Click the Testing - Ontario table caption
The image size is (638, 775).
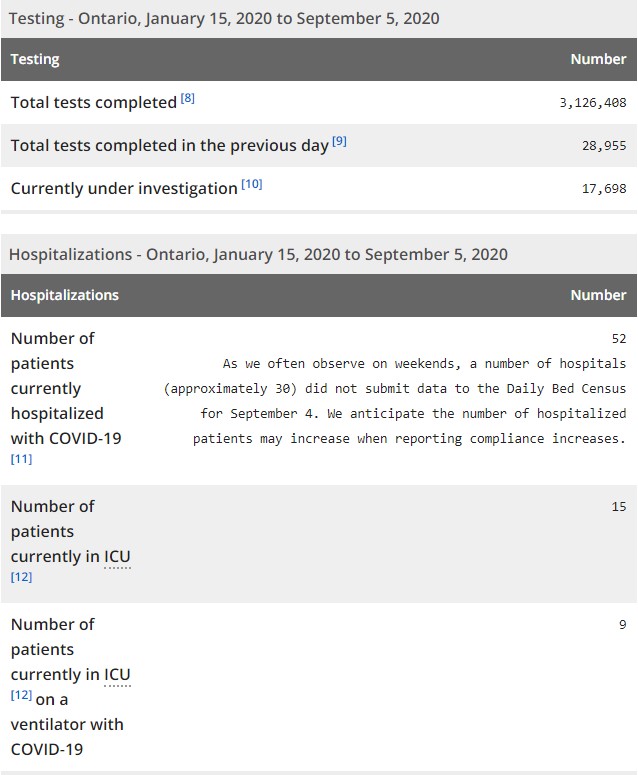224,18
